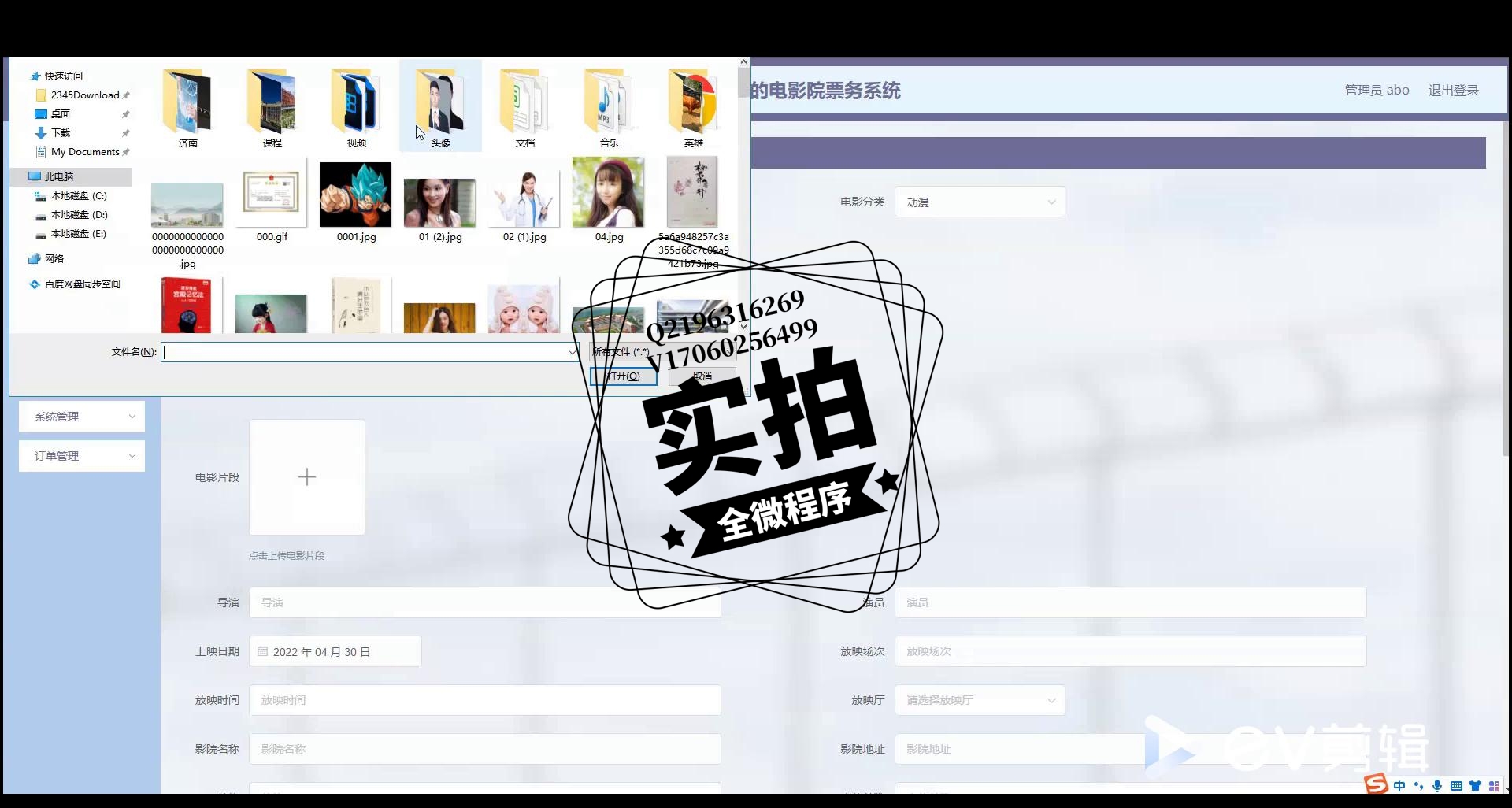
Task: Click the 放映时间 input field
Action: click(485, 700)
